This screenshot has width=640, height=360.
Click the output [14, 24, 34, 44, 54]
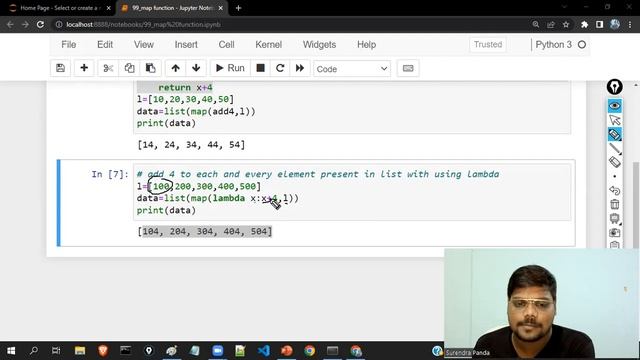pyautogui.click(x=191, y=144)
